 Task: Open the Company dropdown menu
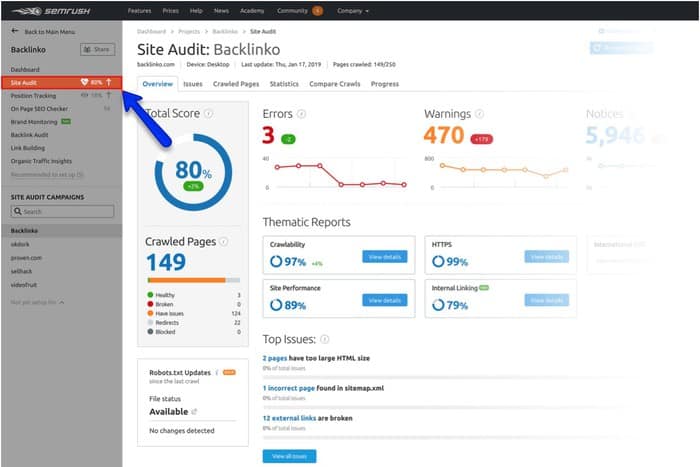[x=353, y=11]
